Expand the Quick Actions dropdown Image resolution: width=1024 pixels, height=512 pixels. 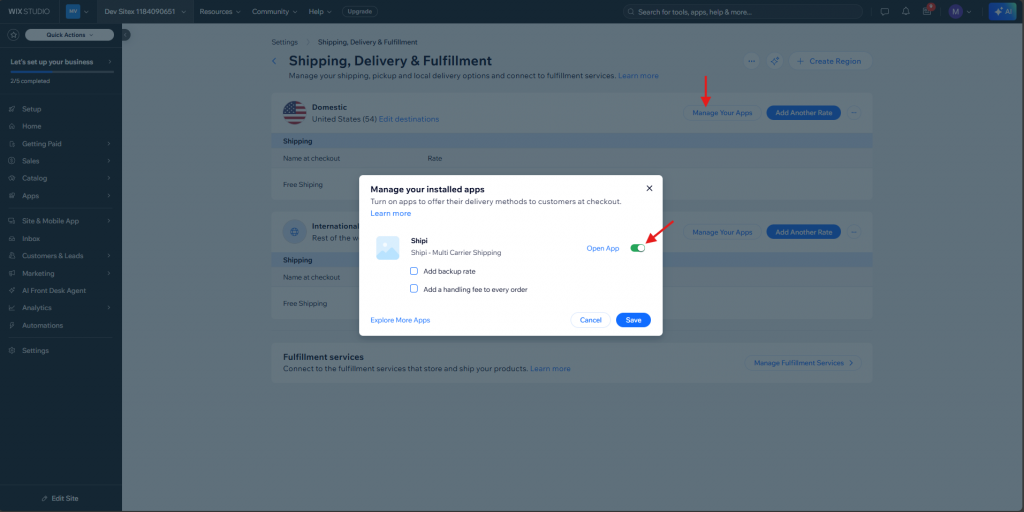point(68,34)
